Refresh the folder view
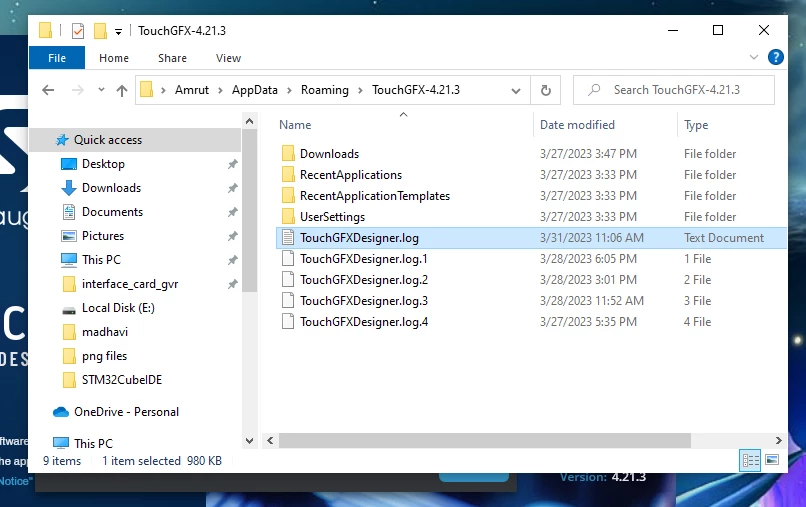The image size is (806, 507). coord(546,90)
